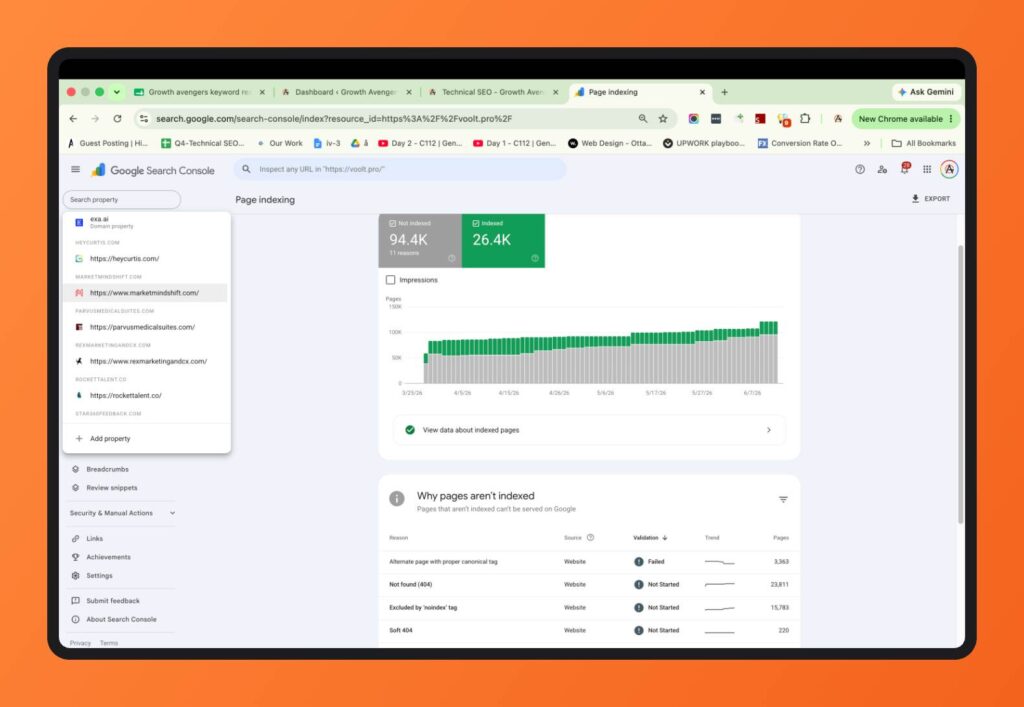The width and height of the screenshot is (1024, 707).
Task: Open View data about indexed pages arrow
Action: coord(769,430)
